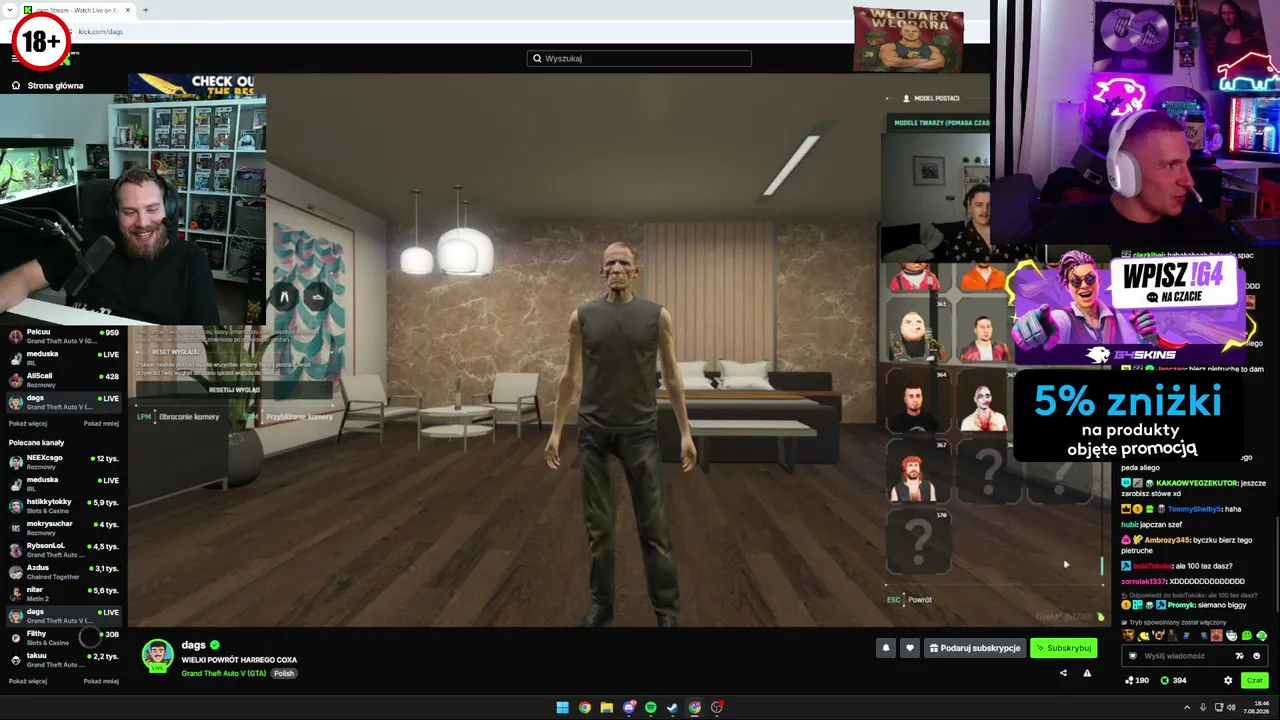This screenshot has height=720, width=1280.
Task: Click the search magnifier icon
Action: point(538,58)
